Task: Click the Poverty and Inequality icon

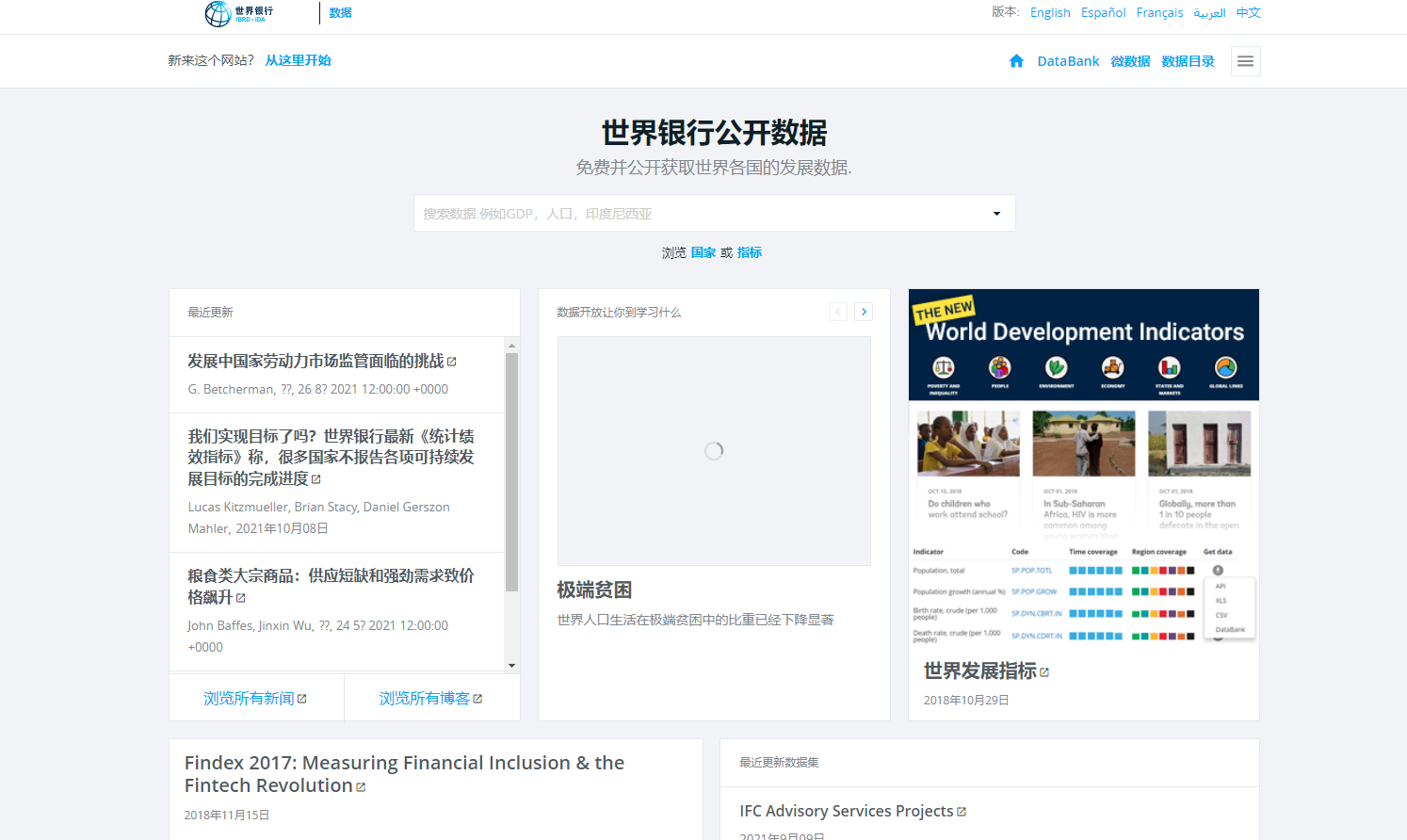Action: click(943, 368)
